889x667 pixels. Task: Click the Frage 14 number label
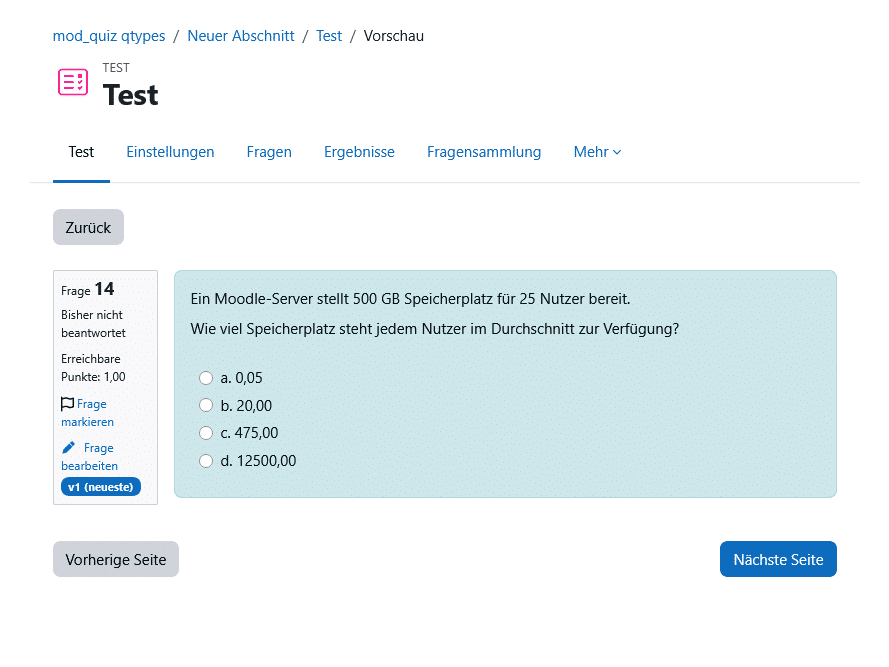point(87,289)
